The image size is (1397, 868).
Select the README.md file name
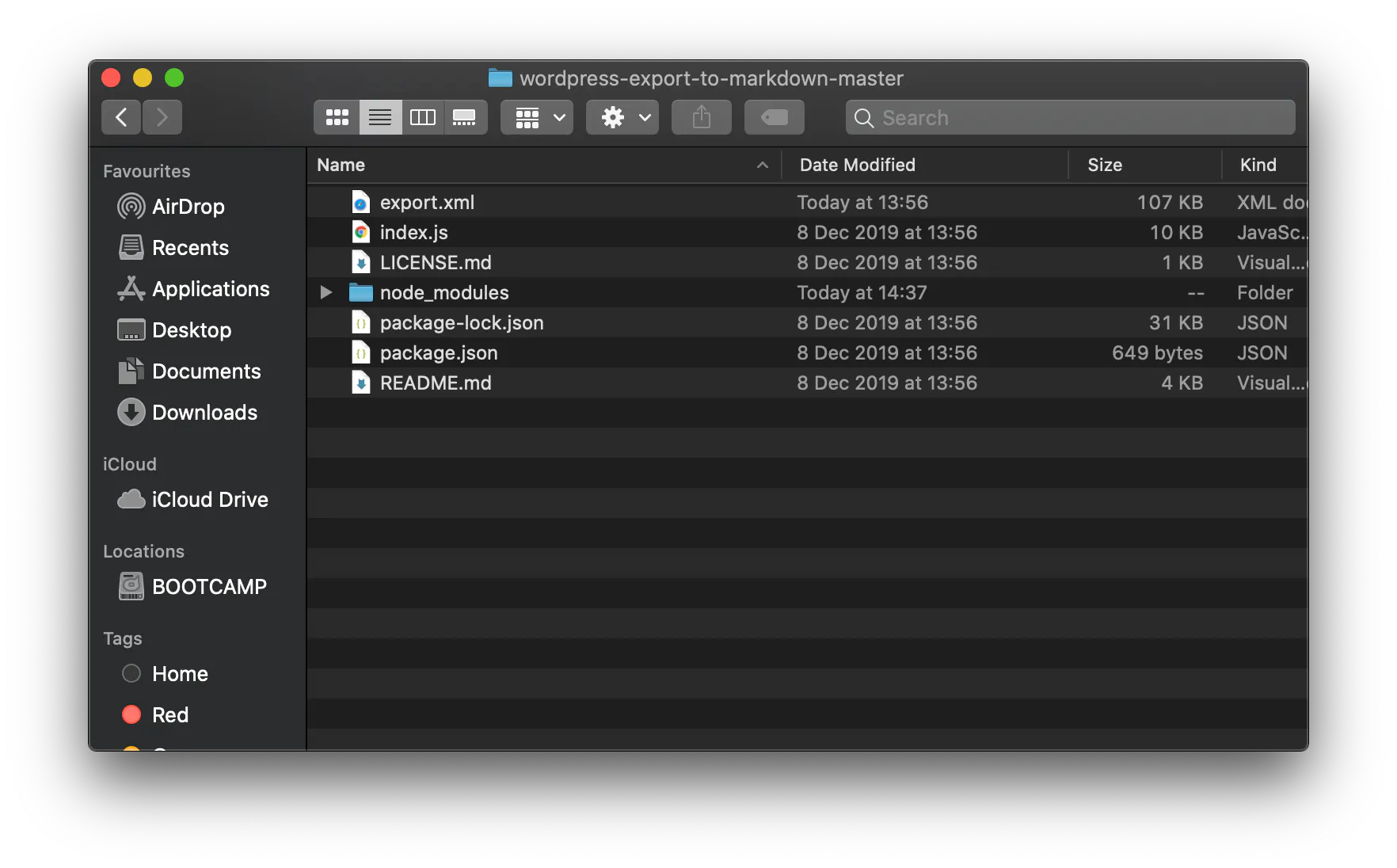436,383
